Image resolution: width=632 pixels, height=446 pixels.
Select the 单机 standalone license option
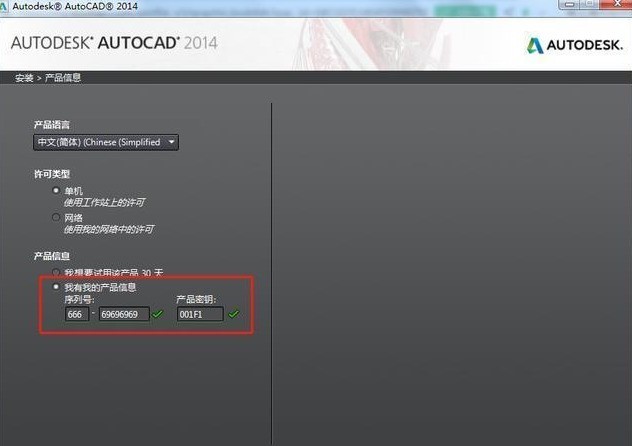[57, 190]
